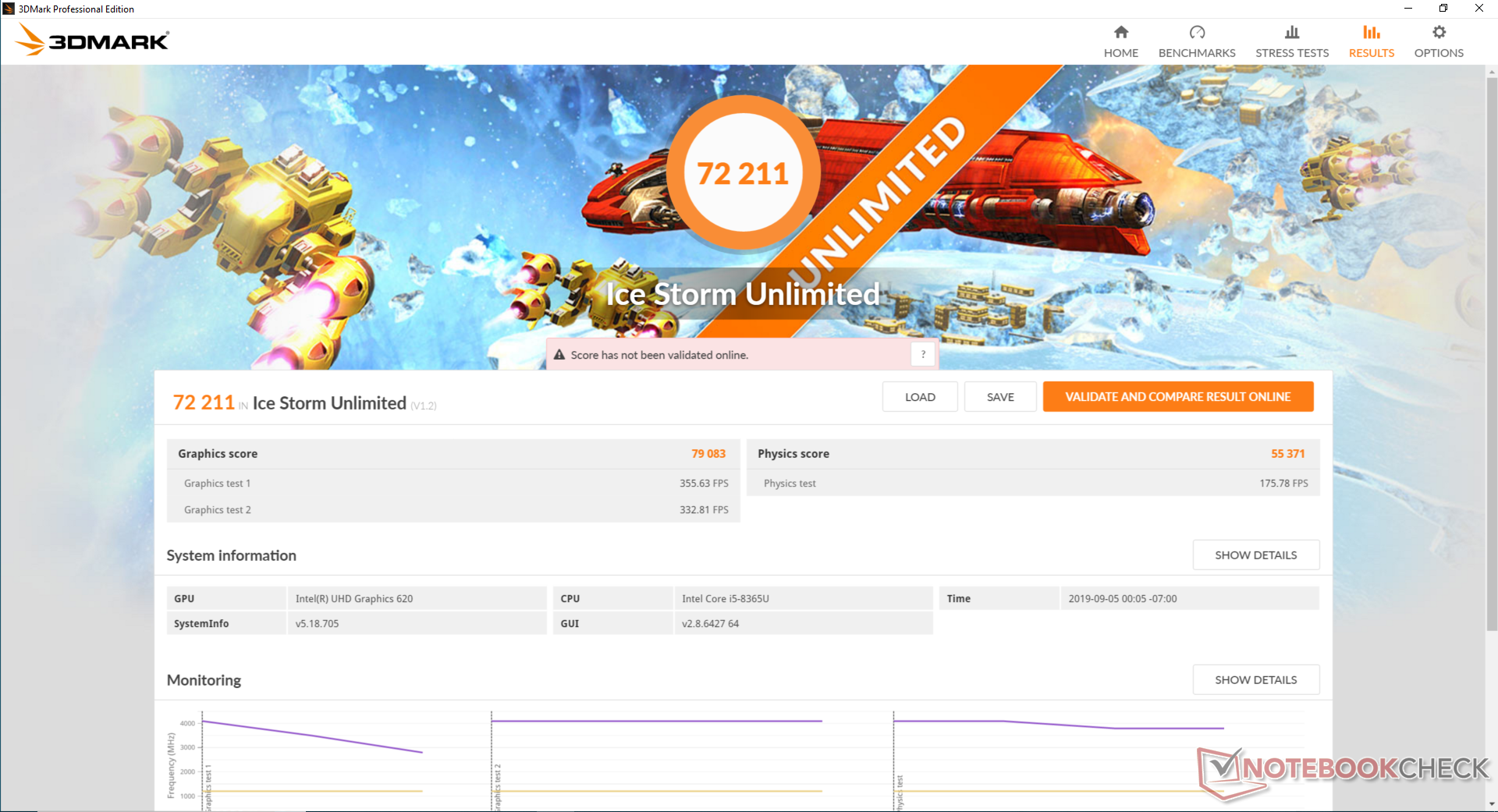Click the SystemInfo version v5.18.705
Screen dimensions: 1498x812
coord(317,623)
